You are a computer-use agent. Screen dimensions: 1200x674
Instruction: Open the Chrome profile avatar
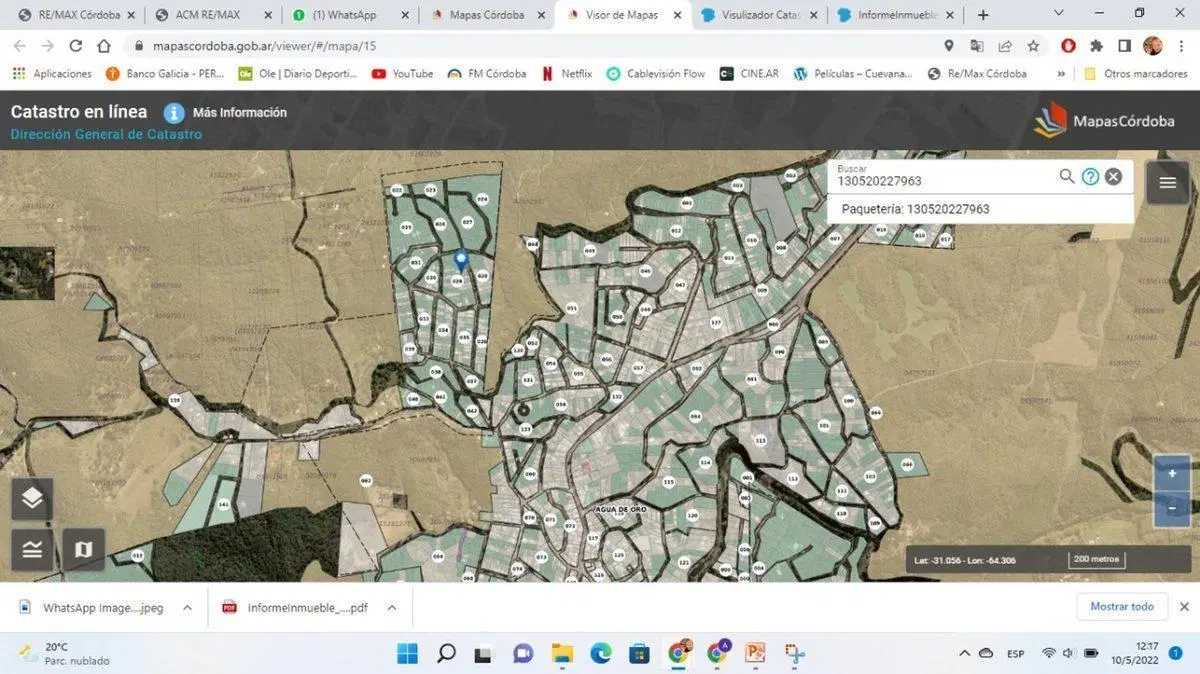tap(1153, 46)
